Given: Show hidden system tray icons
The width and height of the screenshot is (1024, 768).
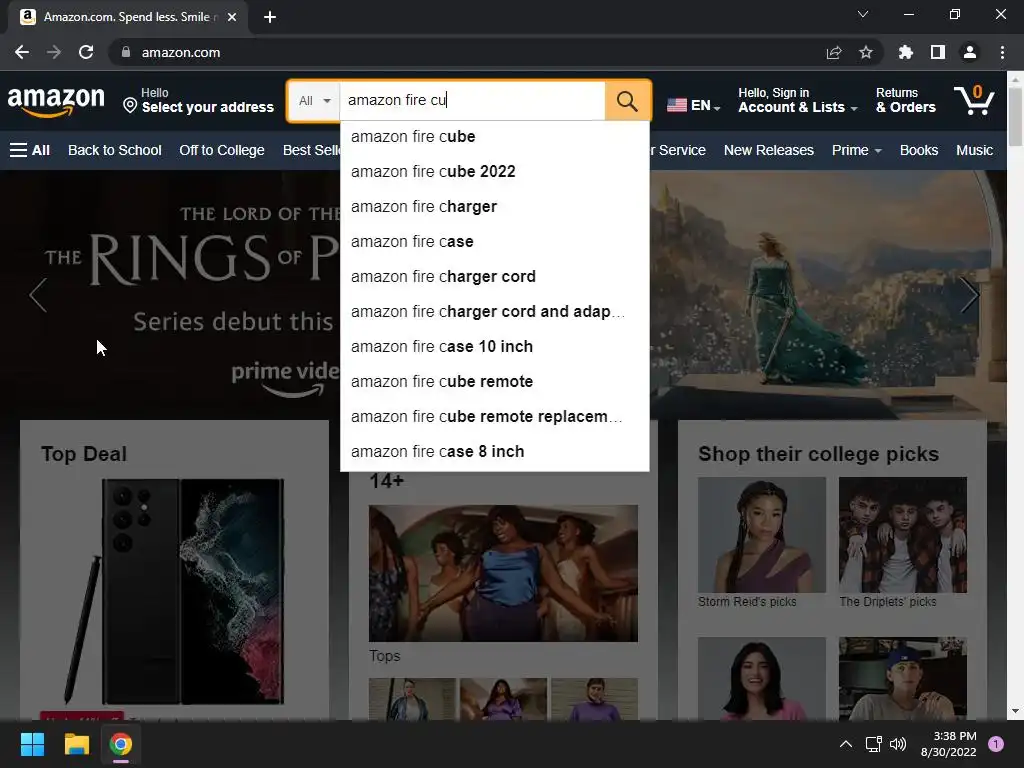Looking at the screenshot, I should [846, 744].
